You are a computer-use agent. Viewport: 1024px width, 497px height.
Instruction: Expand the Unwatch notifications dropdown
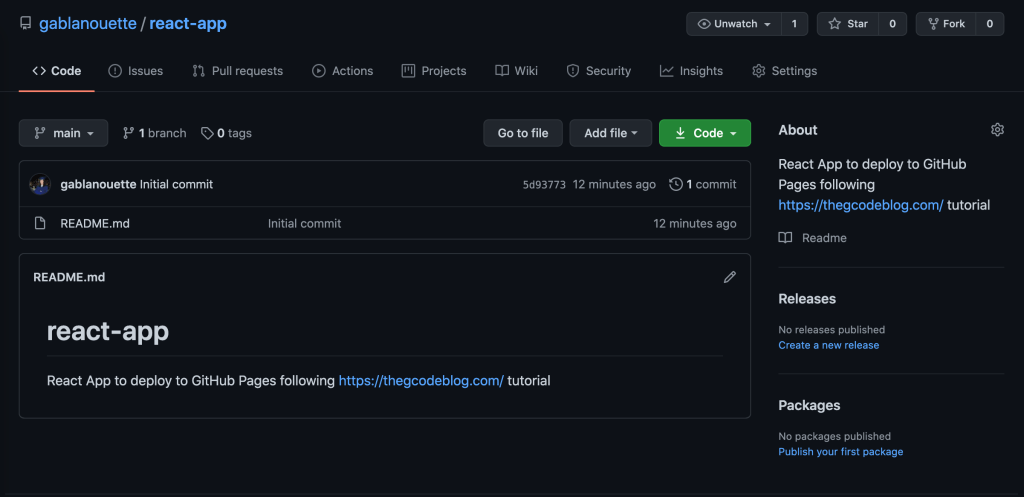[735, 24]
